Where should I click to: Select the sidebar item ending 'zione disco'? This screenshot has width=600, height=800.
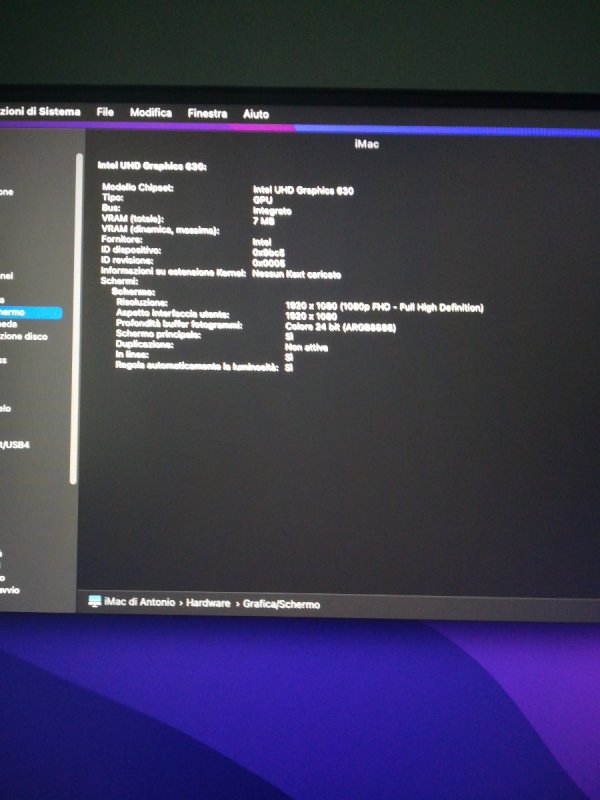click(x=23, y=336)
